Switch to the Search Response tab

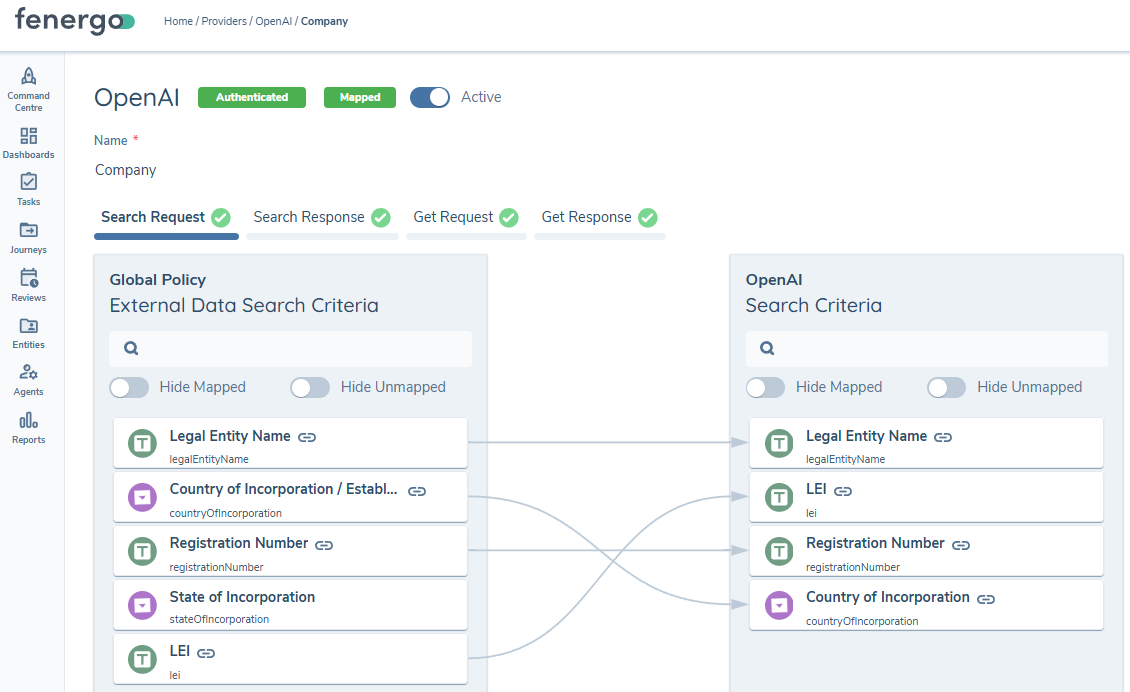(309, 216)
